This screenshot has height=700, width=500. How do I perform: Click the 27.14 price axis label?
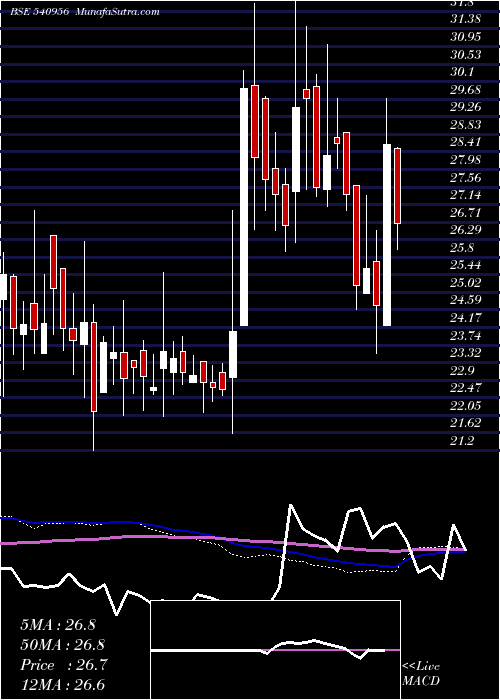tap(466, 195)
